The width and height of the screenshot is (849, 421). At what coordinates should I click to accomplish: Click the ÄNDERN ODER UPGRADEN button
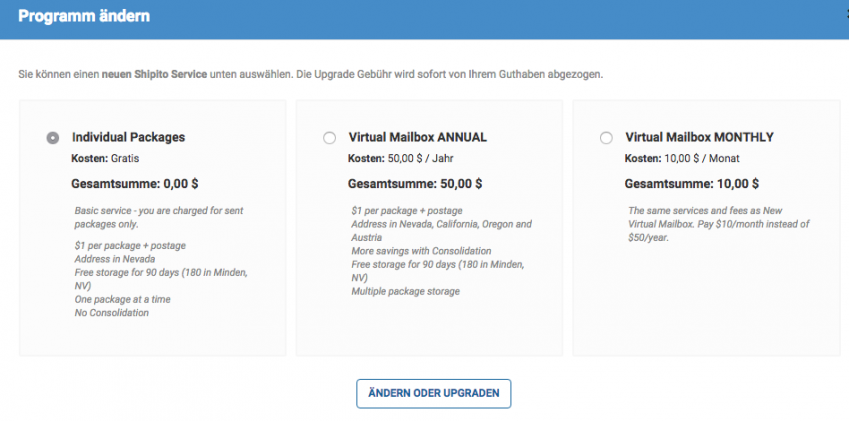pyautogui.click(x=434, y=393)
